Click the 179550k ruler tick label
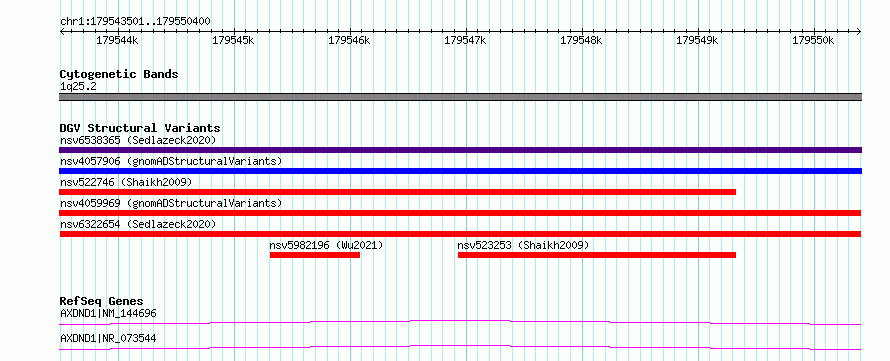The height and width of the screenshot is (361, 890). coord(813,41)
